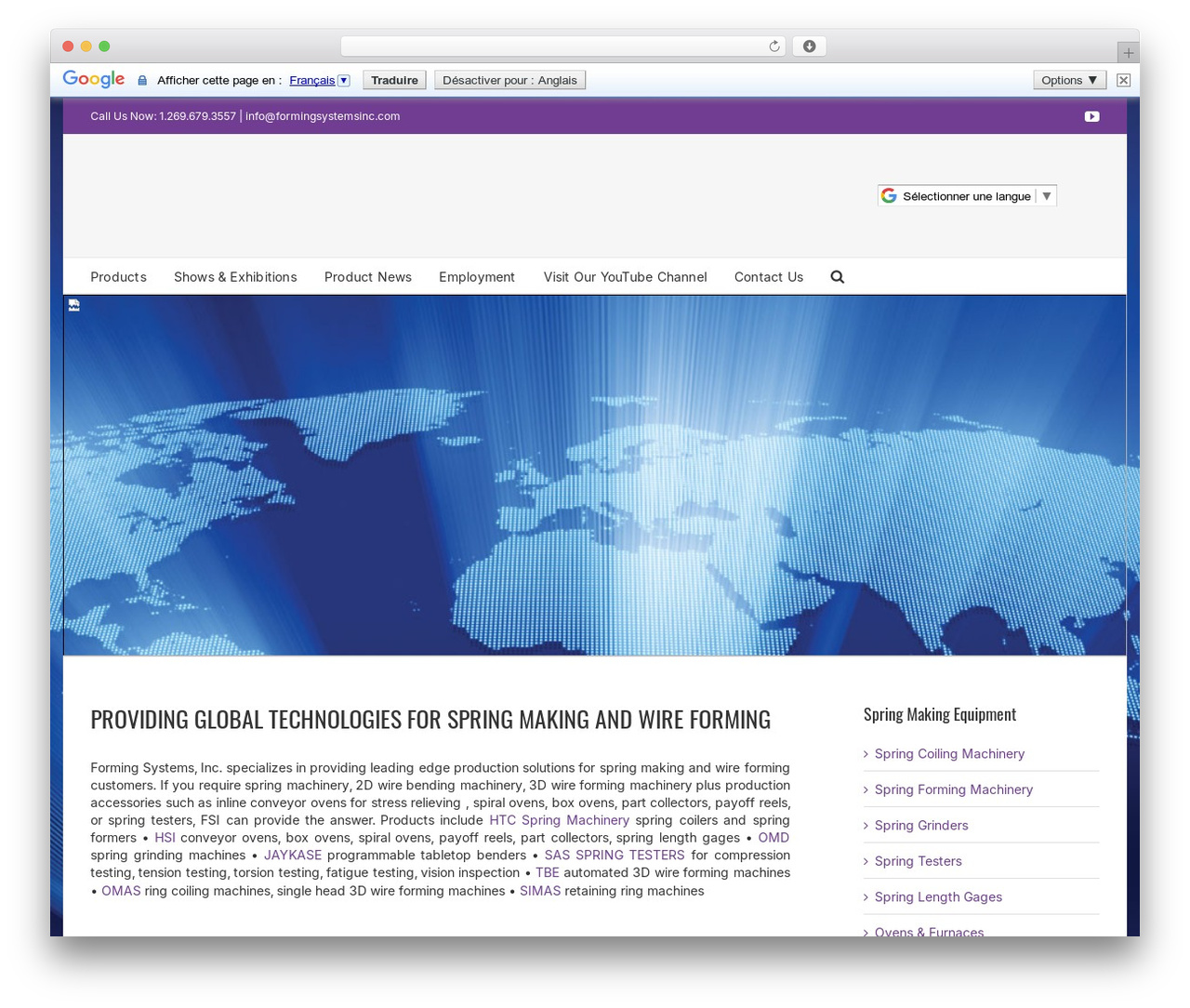Viewport: 1190px width, 1008px height.
Task: Open Shows & Exhibitions menu item
Action: point(235,277)
